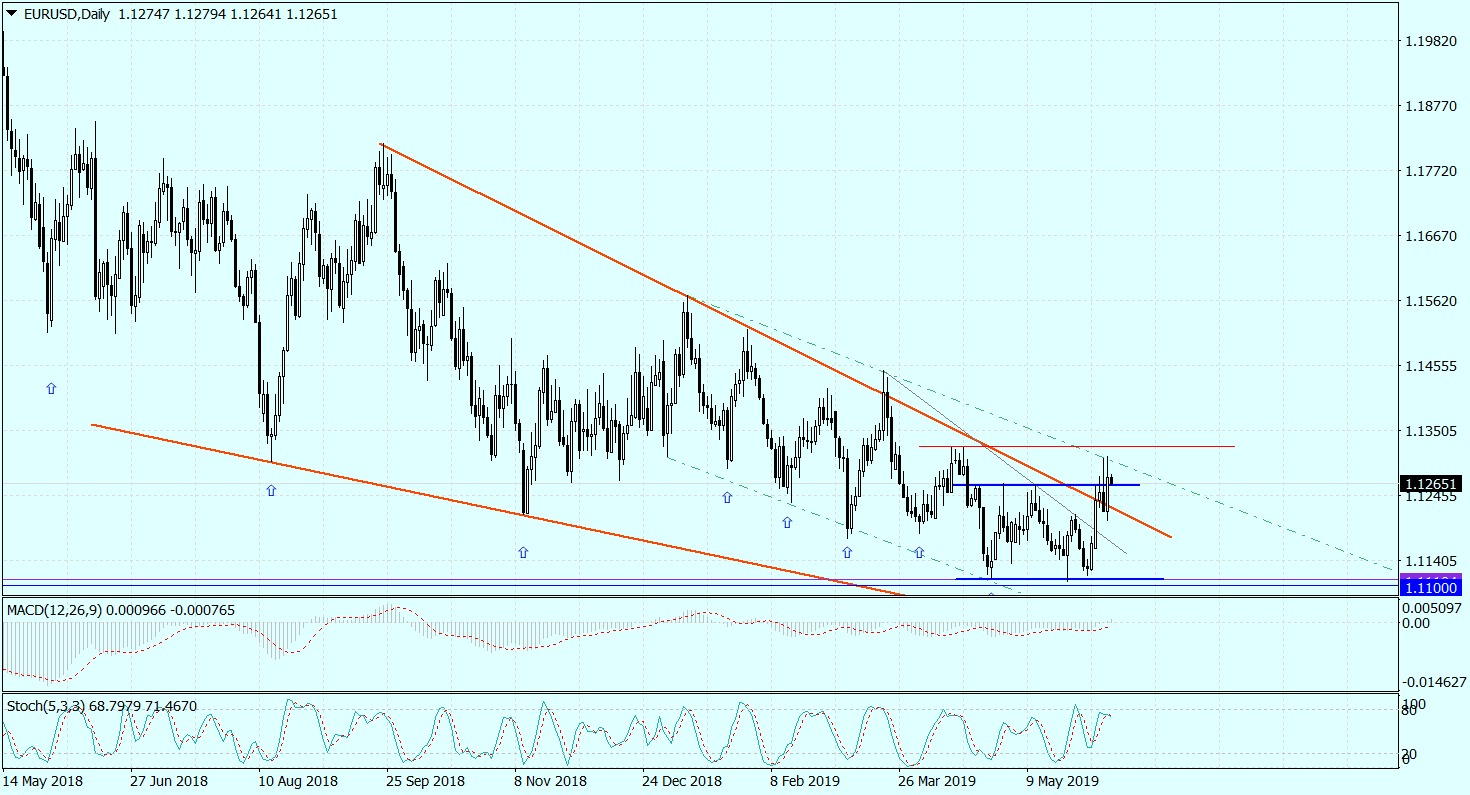
Task: Click the 8 Feb 2019 date label
Action: click(805, 780)
